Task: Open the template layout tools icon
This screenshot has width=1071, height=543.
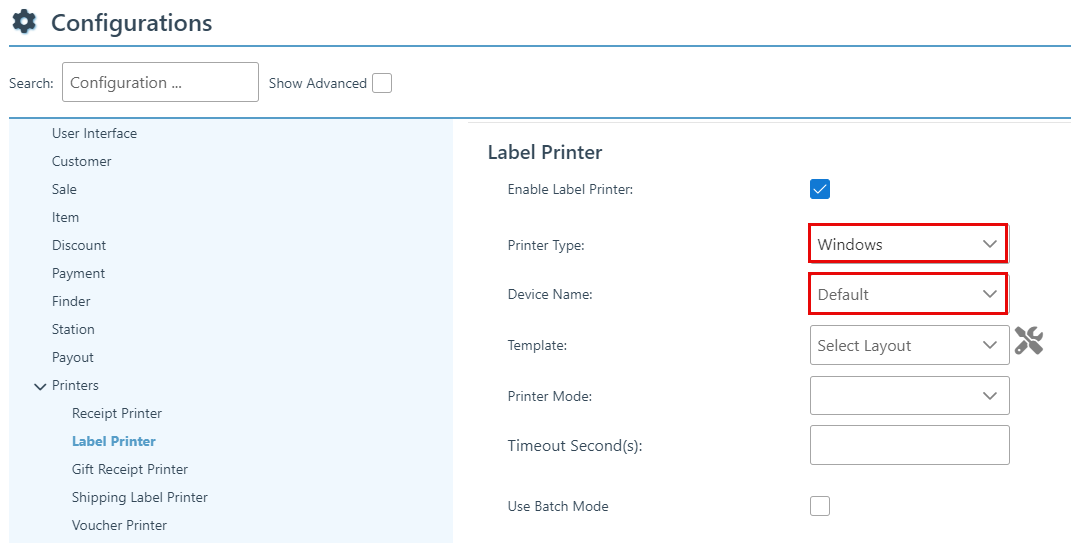Action: click(1029, 342)
